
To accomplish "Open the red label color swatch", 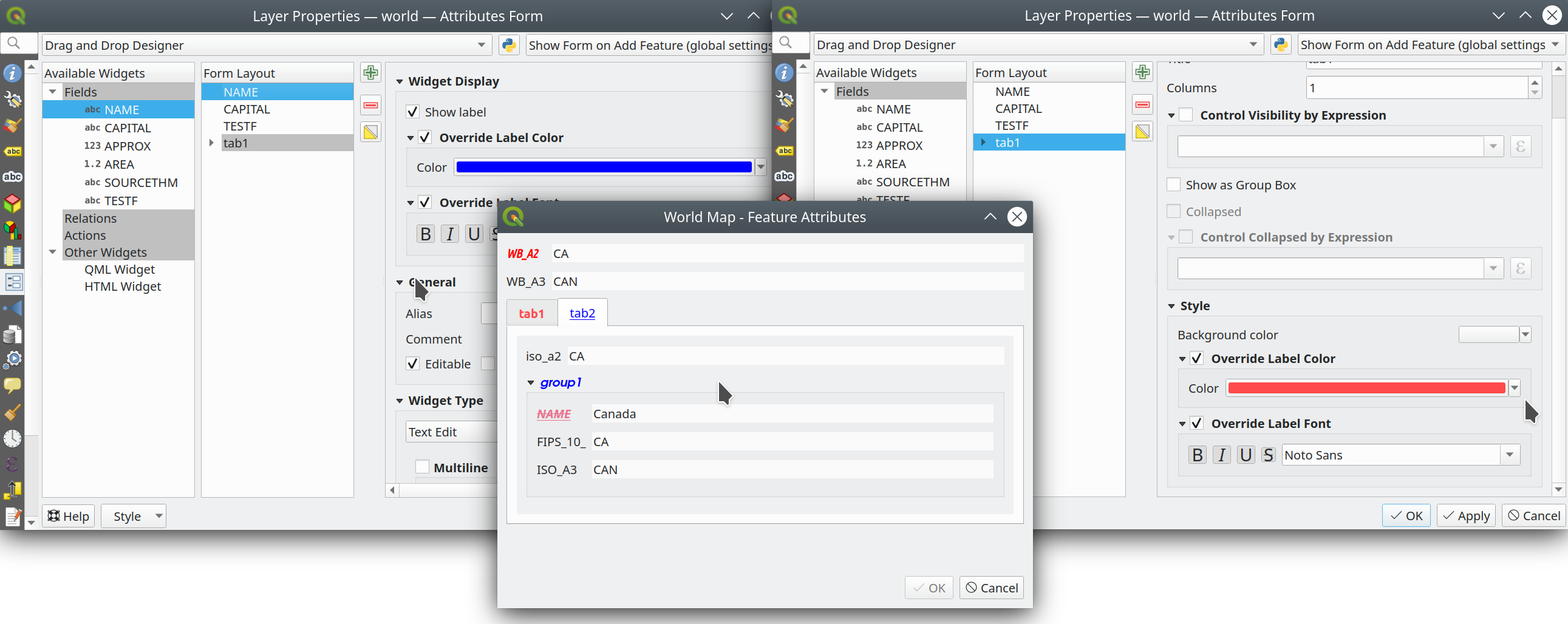I will pos(1366,388).
